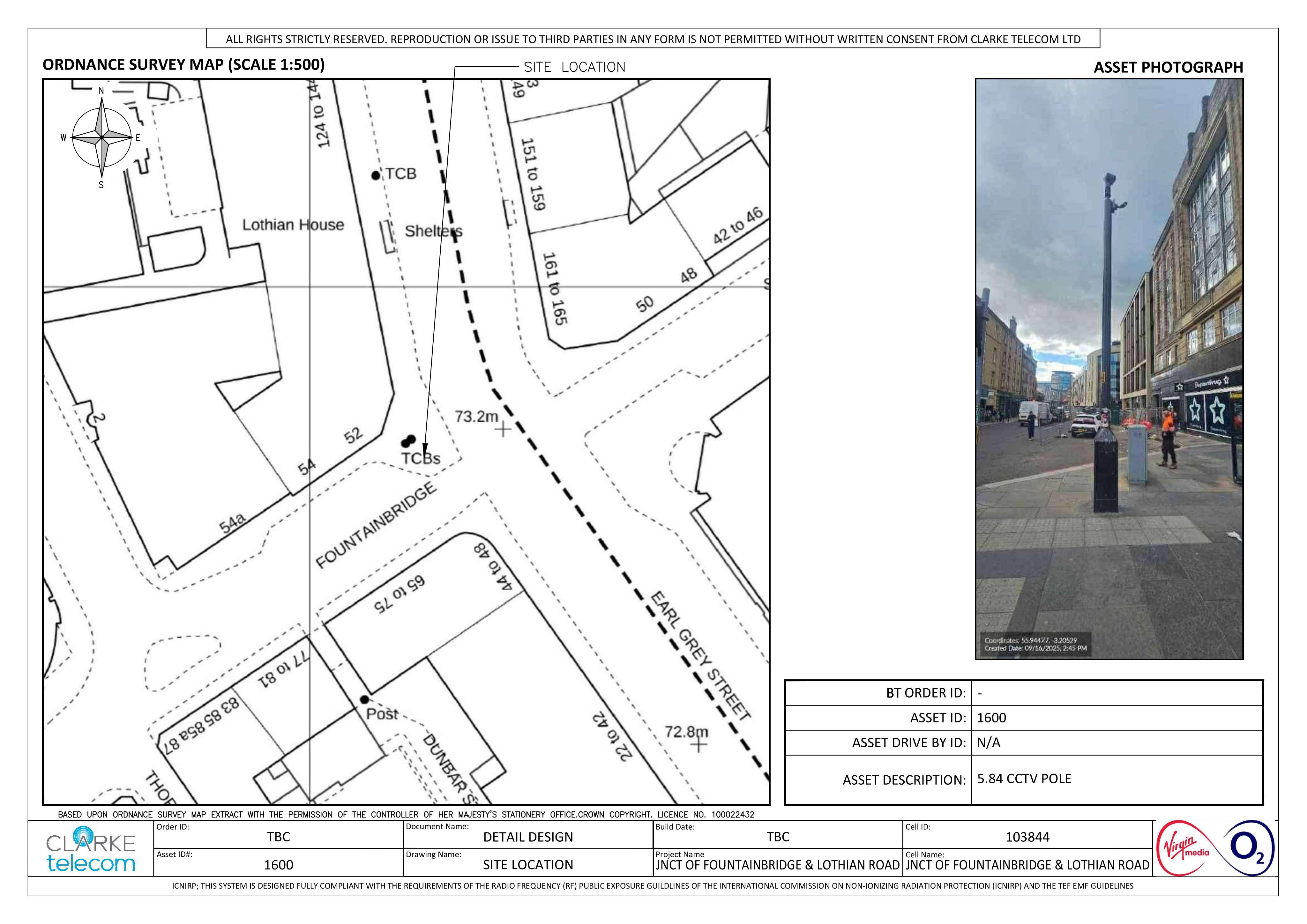Click the 'SITE LOCATION' callout label above the map
The height and width of the screenshot is (924, 1307).
click(x=574, y=67)
